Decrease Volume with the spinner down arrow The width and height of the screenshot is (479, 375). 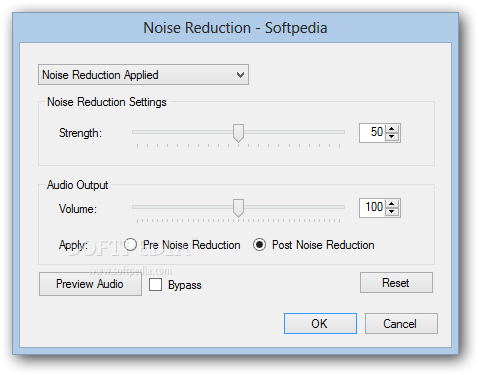click(392, 212)
